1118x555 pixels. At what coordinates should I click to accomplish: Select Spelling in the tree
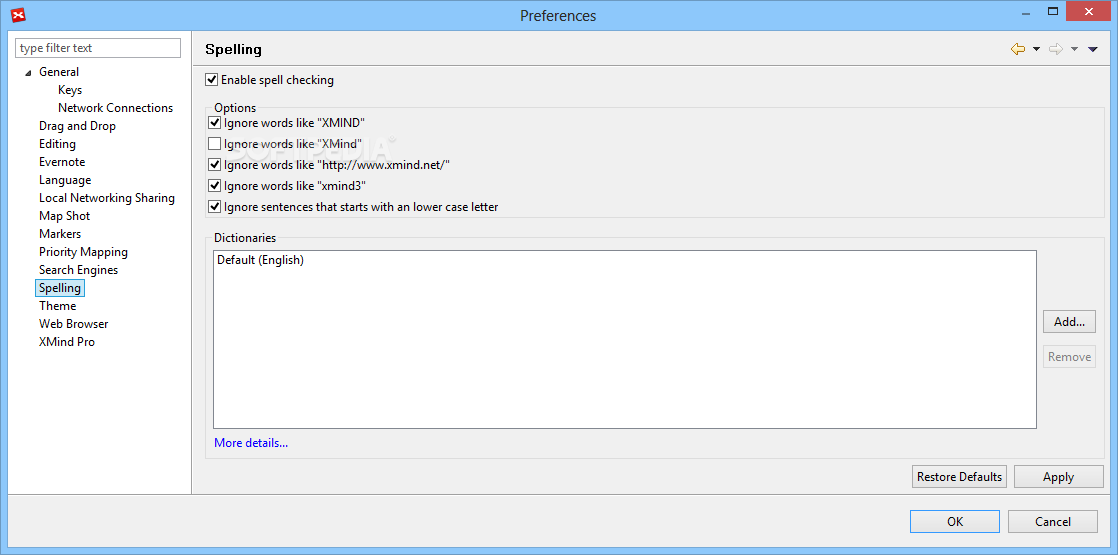click(60, 287)
